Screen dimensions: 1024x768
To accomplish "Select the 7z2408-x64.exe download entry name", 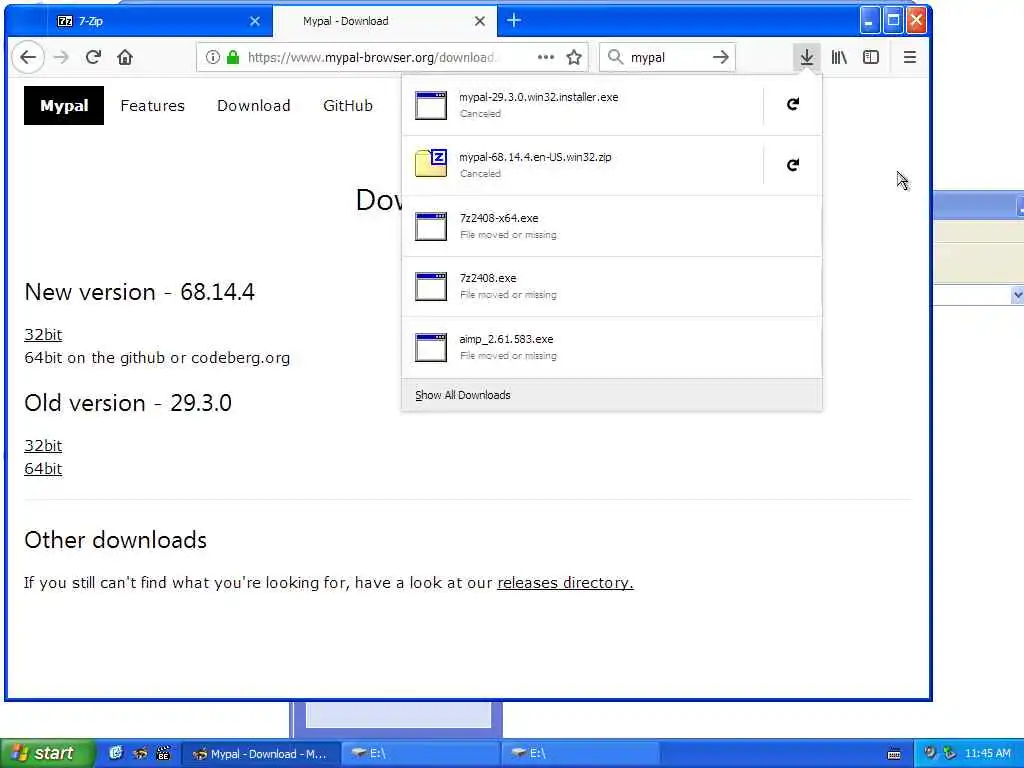I will click(499, 218).
